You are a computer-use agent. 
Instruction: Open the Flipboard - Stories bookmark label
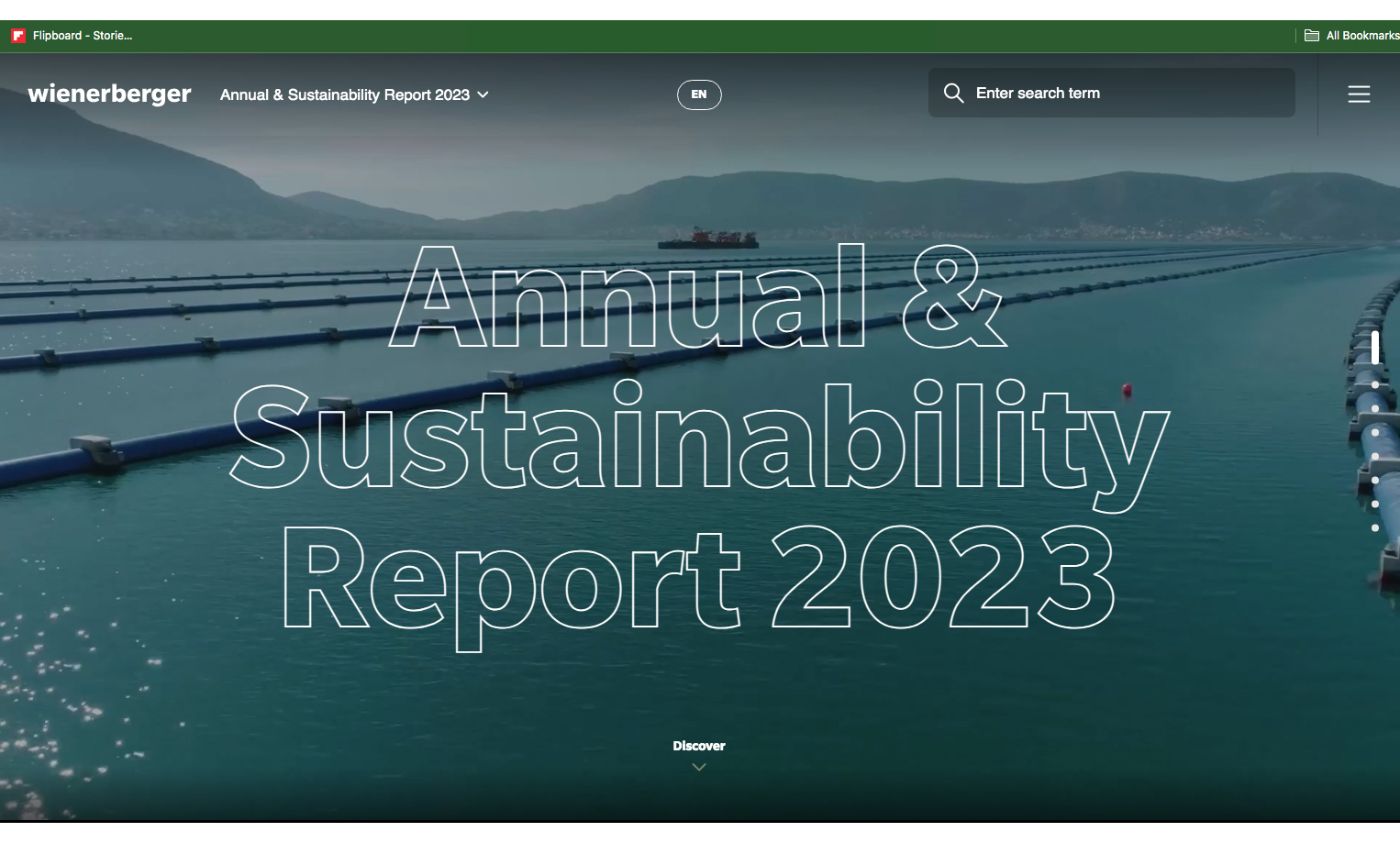tap(83, 36)
